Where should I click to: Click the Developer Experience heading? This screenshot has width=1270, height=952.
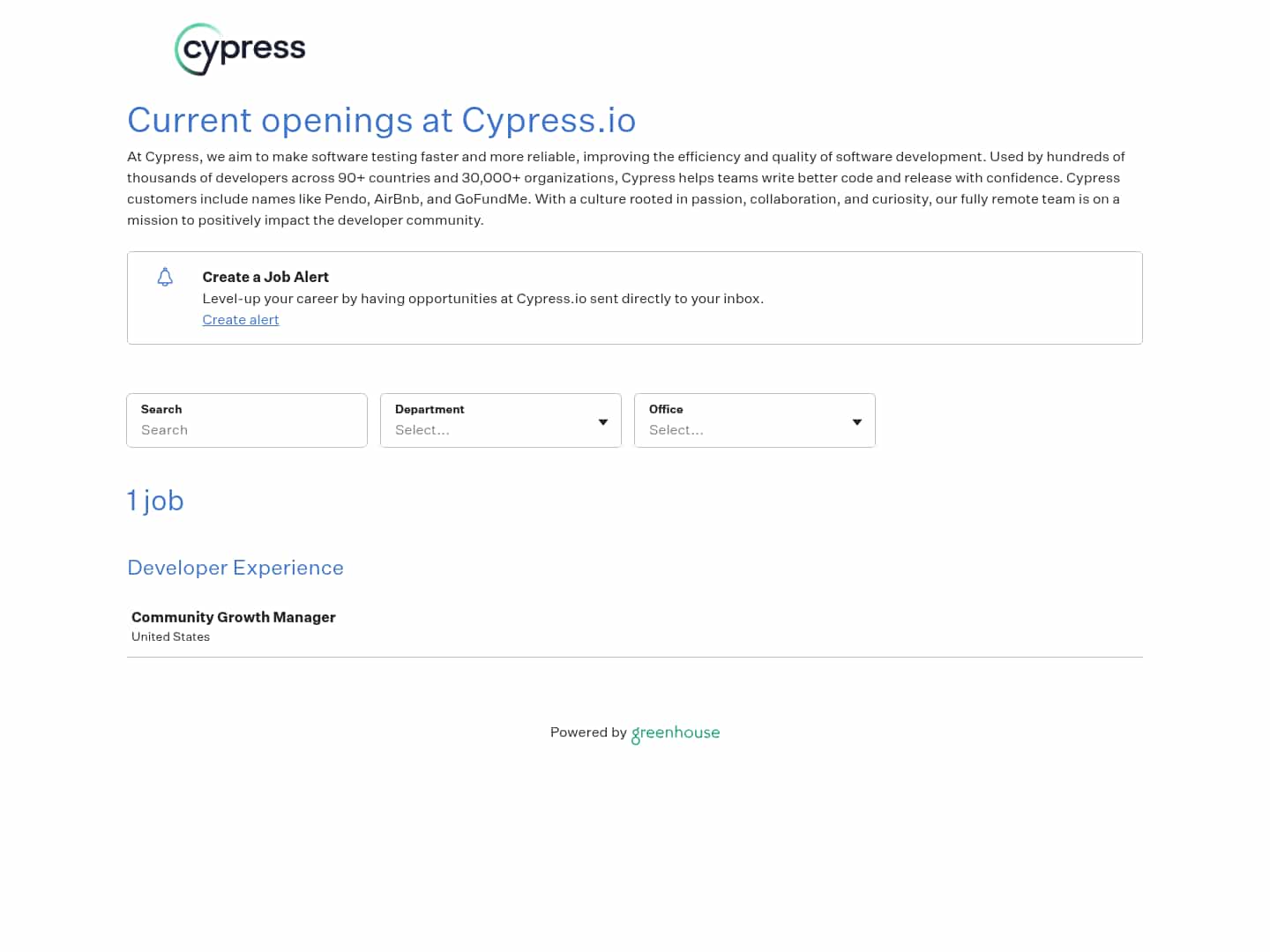(235, 568)
